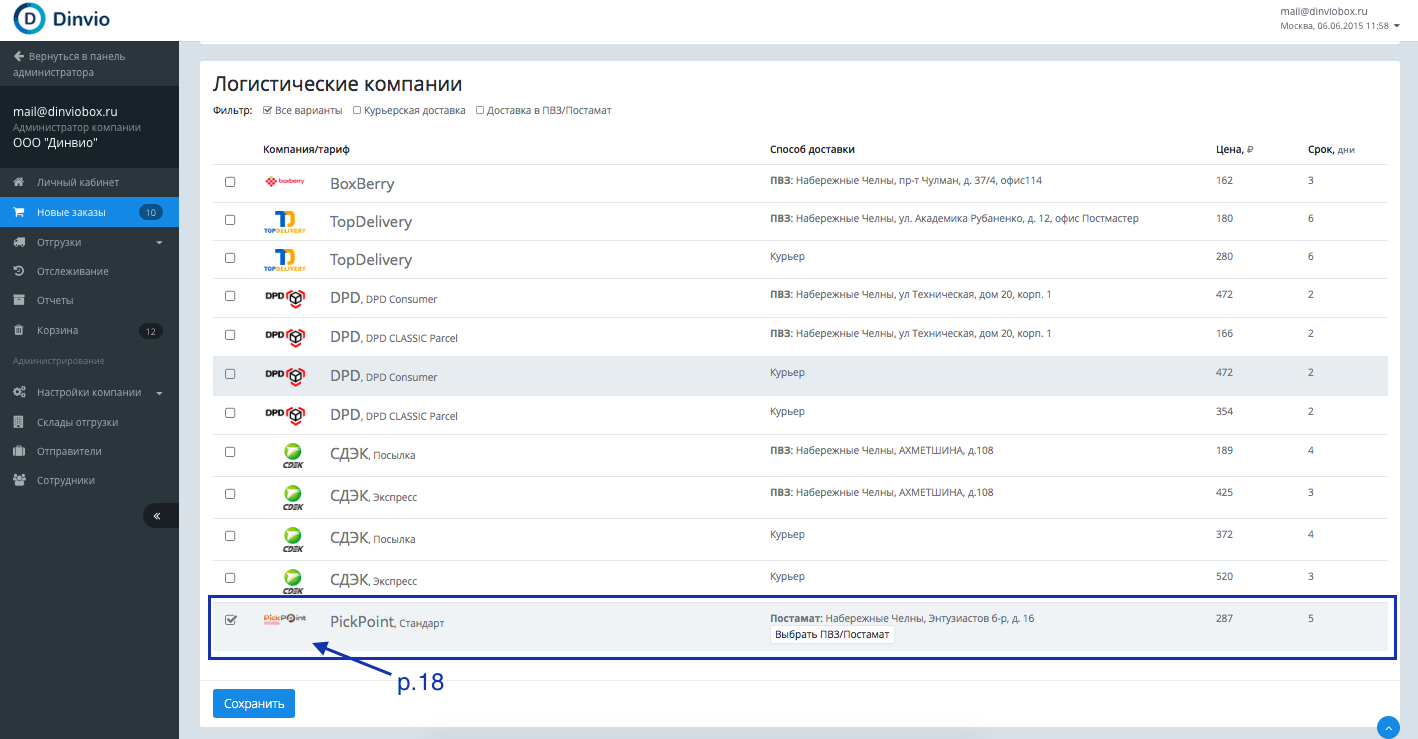Tick checkbox for СДЭК Экспресс Курьер row

click(230, 578)
